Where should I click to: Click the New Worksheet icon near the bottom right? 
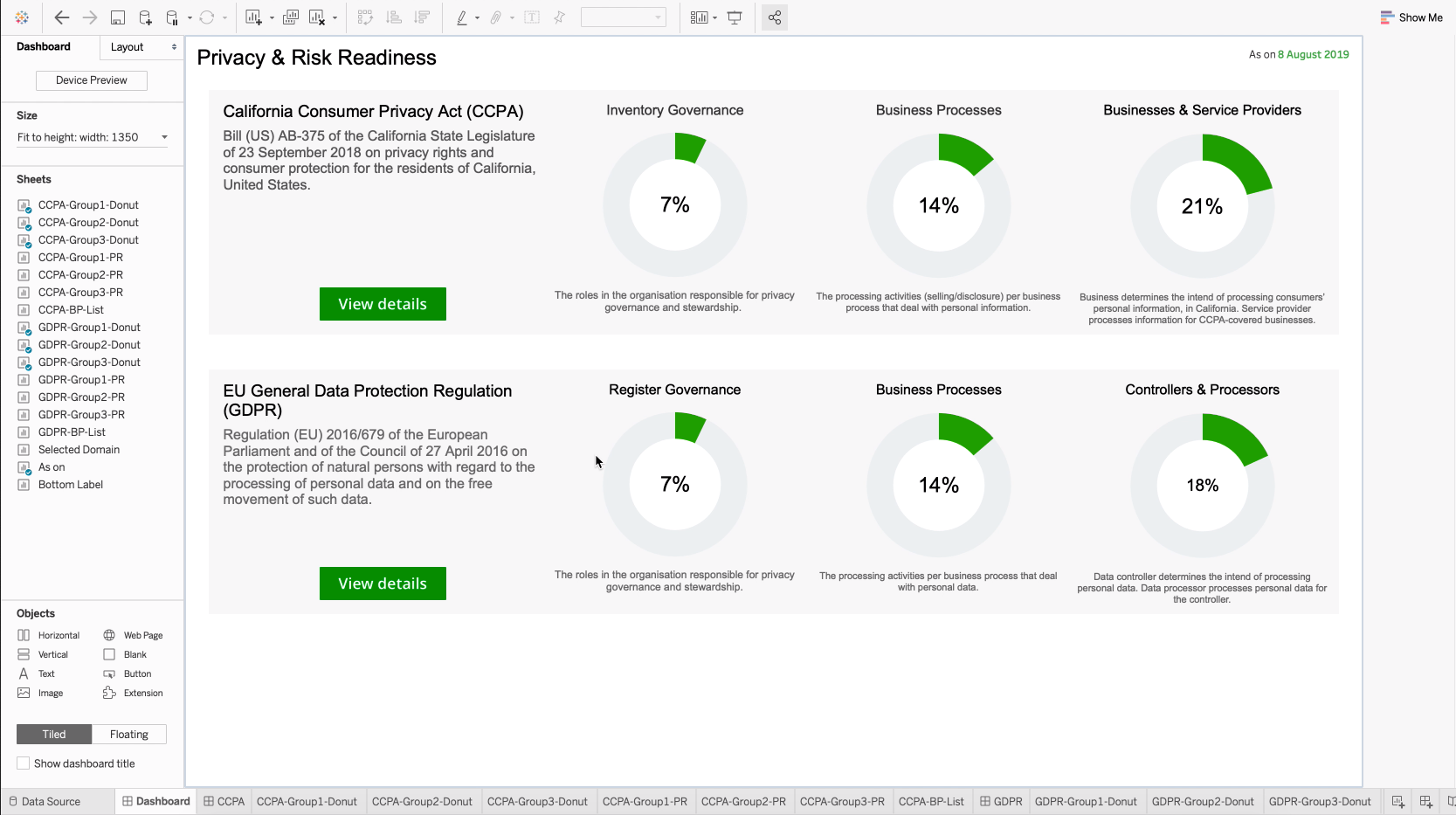click(x=1397, y=801)
